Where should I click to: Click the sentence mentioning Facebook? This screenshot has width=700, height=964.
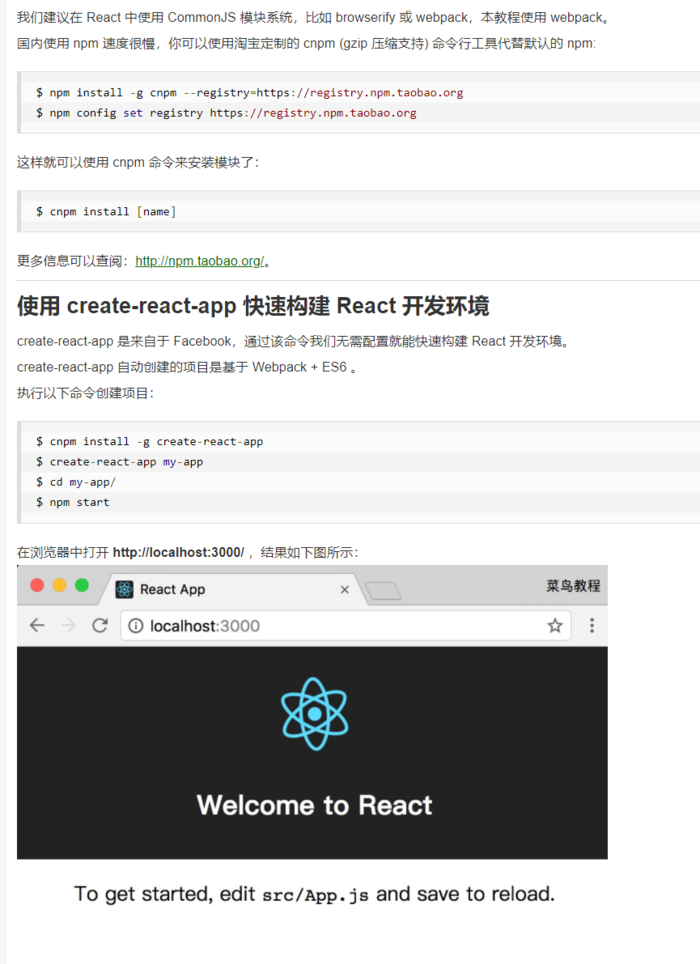coord(293,341)
